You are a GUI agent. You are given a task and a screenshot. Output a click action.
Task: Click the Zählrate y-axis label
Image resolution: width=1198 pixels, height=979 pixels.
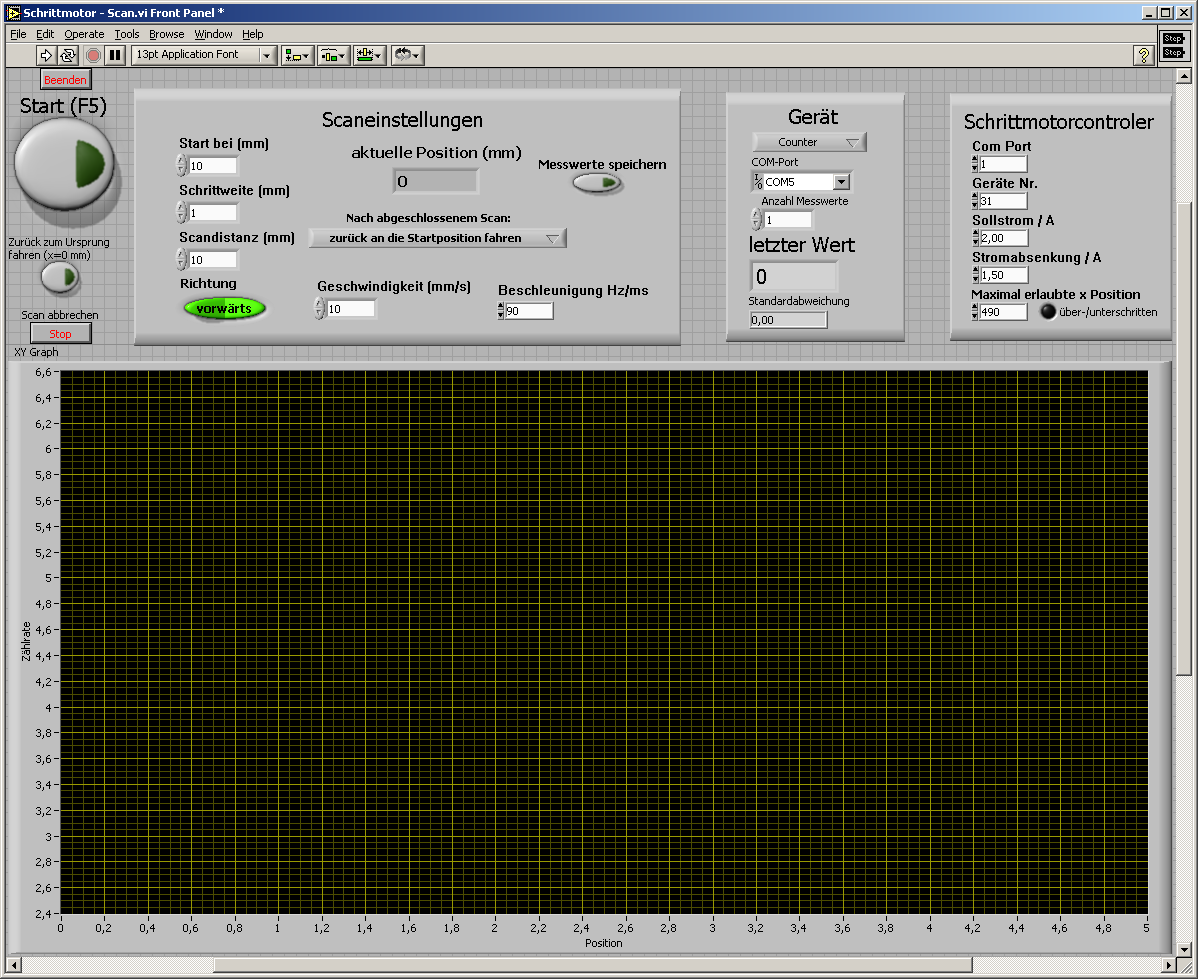tap(26, 640)
